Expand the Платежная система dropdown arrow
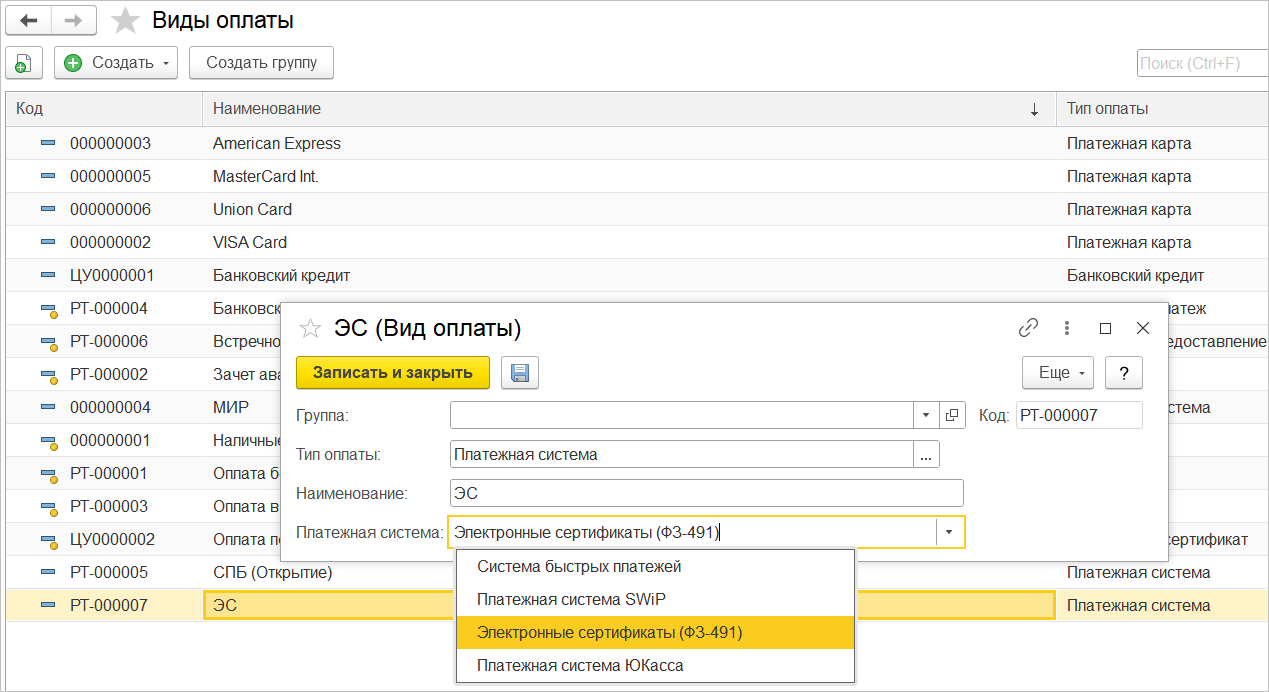Image resolution: width=1269 pixels, height=692 pixels. click(x=949, y=532)
